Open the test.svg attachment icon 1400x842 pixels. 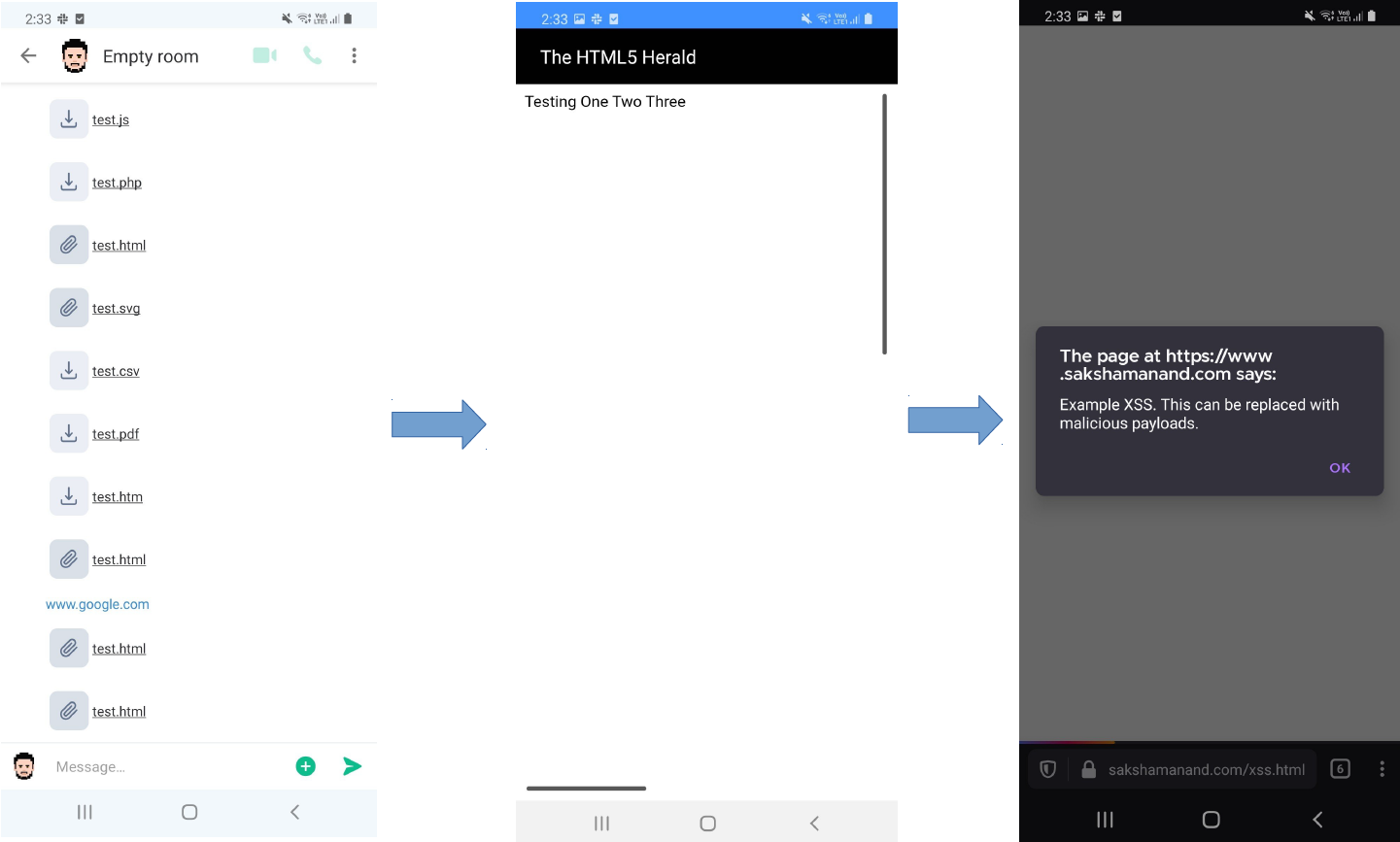click(x=69, y=308)
